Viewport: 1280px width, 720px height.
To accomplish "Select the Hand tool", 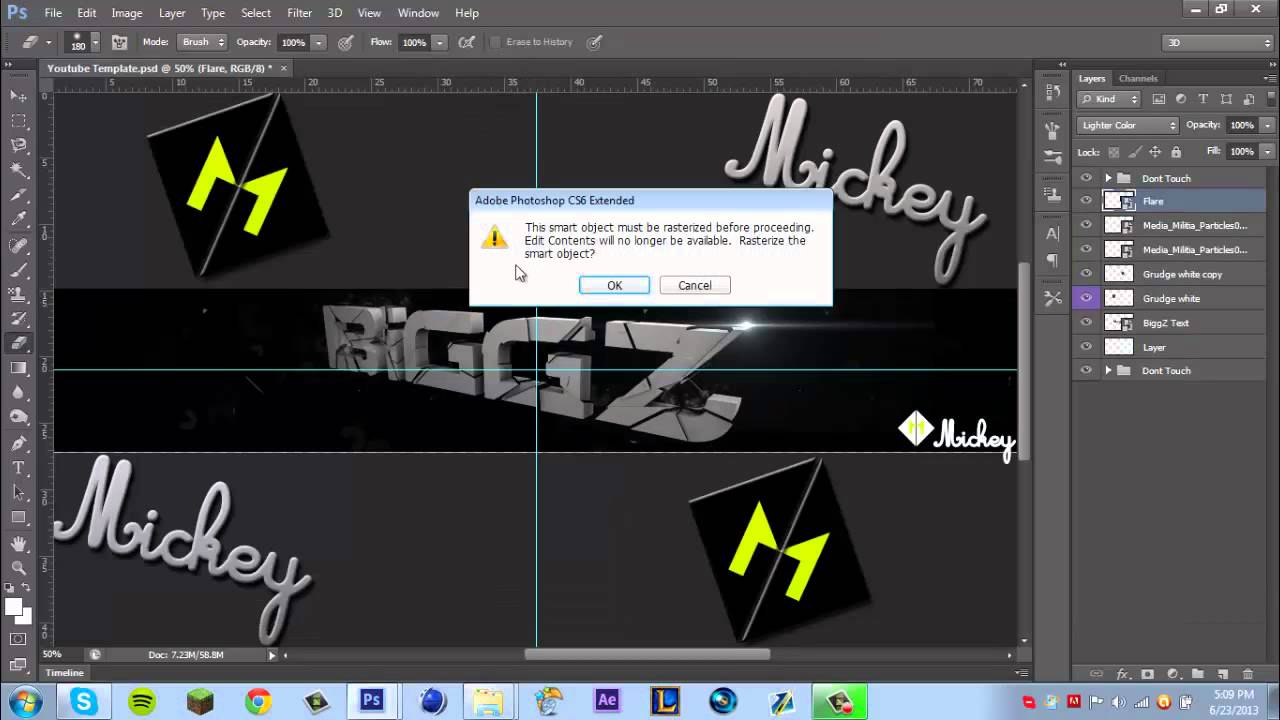I will pos(18,543).
